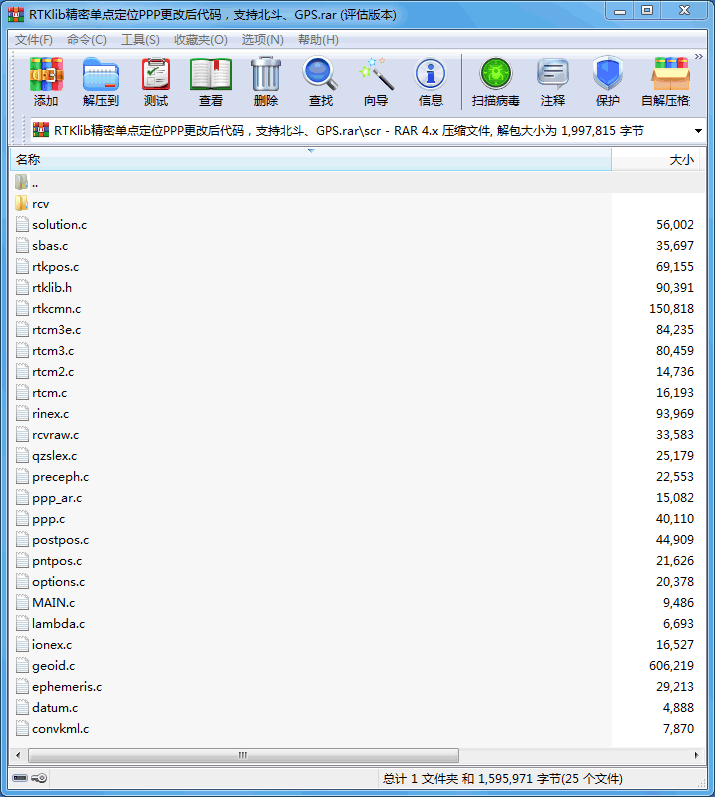Go up via the '..' parent folder
The width and height of the screenshot is (715, 797).
pos(34,182)
